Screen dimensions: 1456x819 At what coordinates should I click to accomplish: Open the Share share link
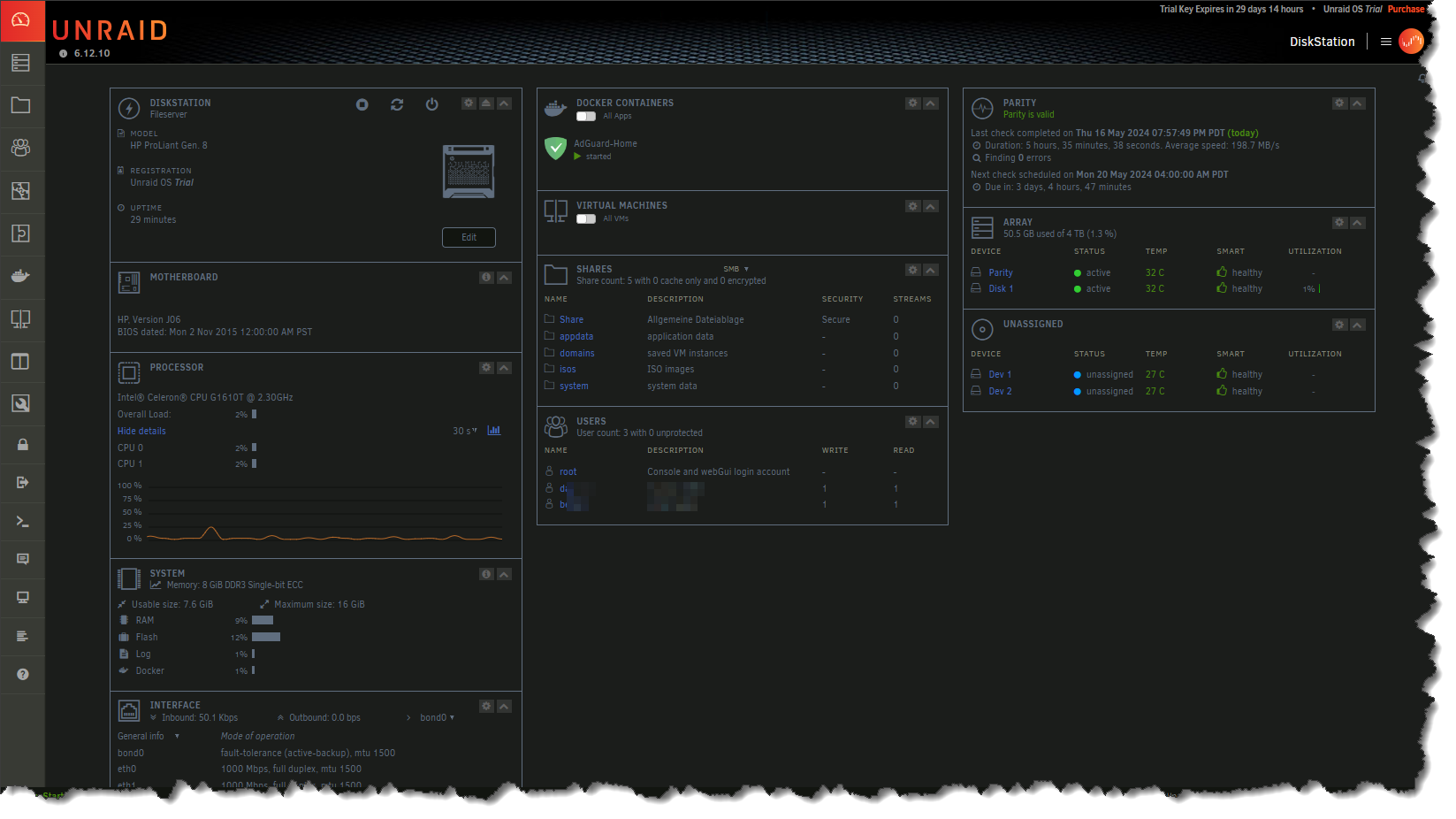point(571,319)
